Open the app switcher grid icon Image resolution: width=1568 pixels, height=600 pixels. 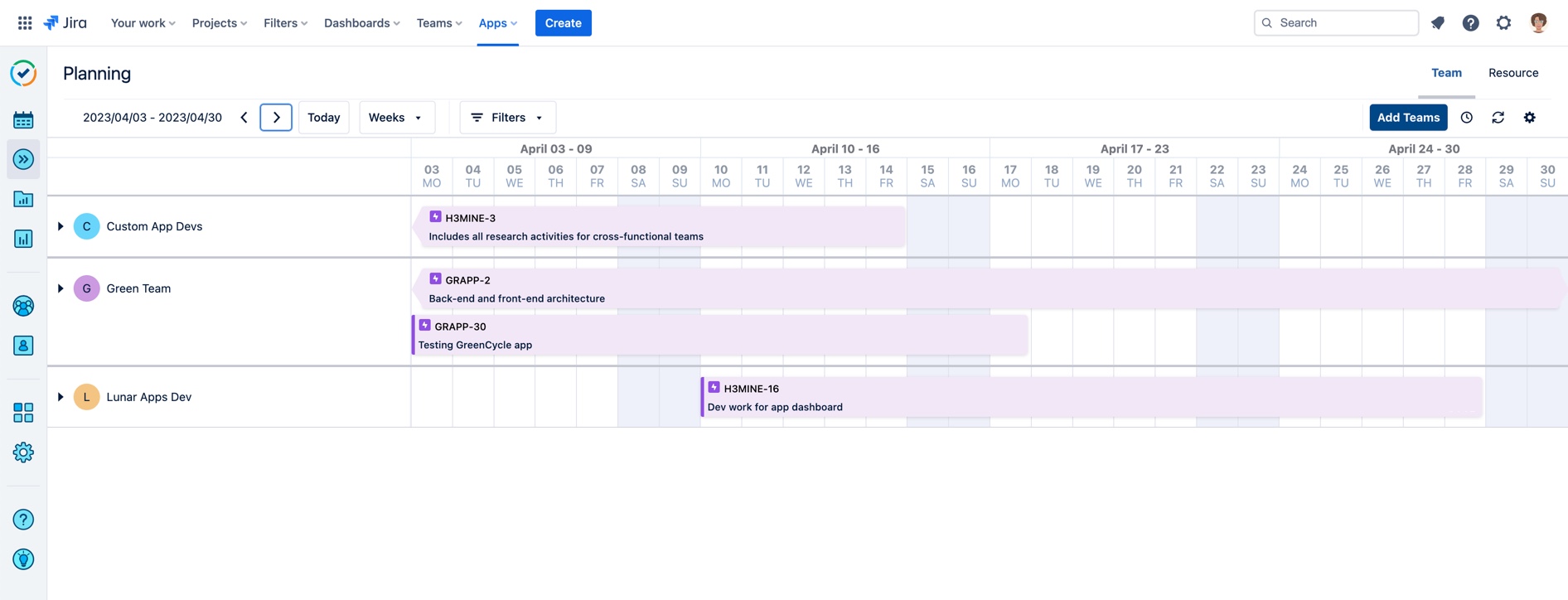point(25,23)
